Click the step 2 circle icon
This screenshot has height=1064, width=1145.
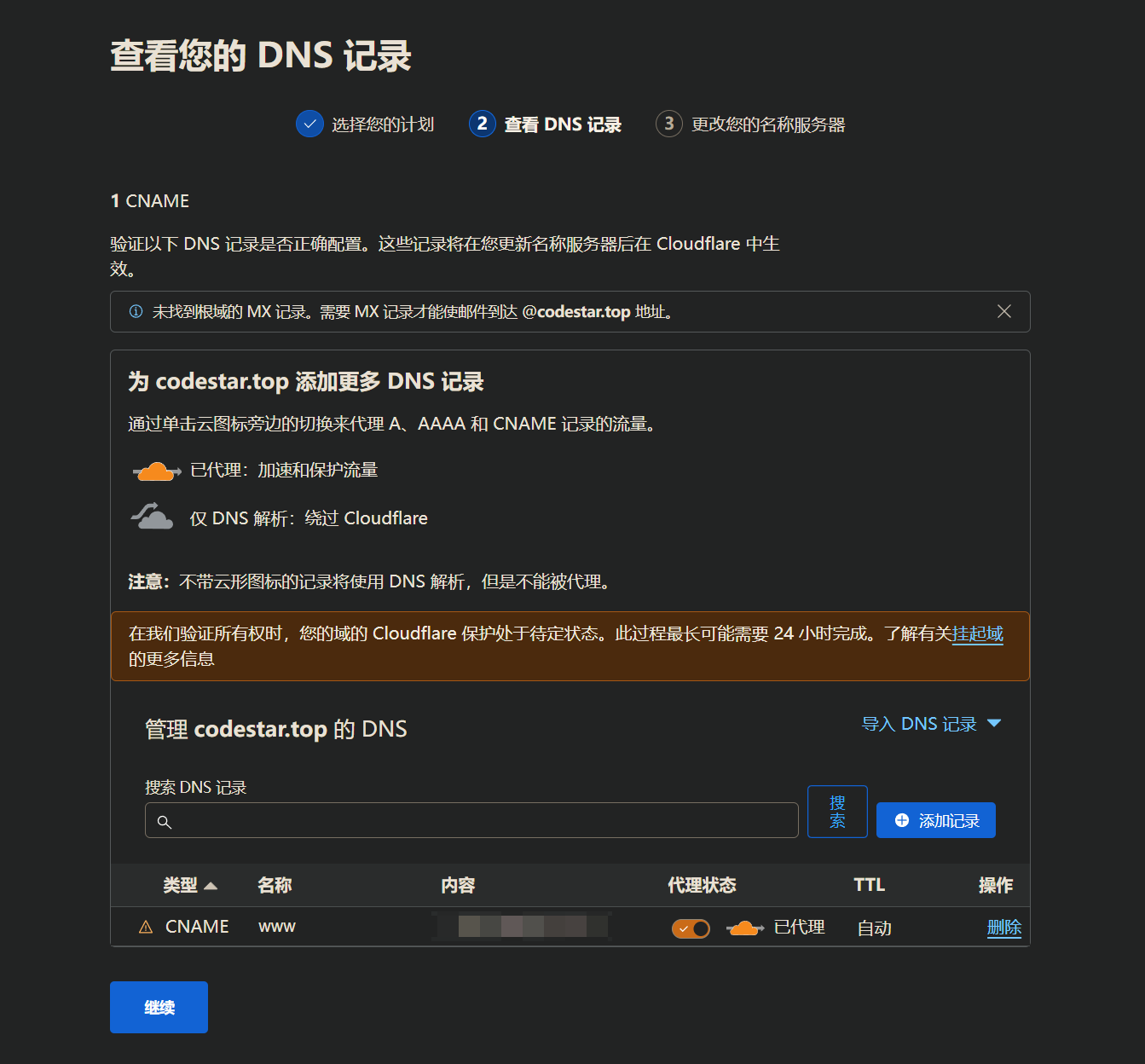click(482, 124)
